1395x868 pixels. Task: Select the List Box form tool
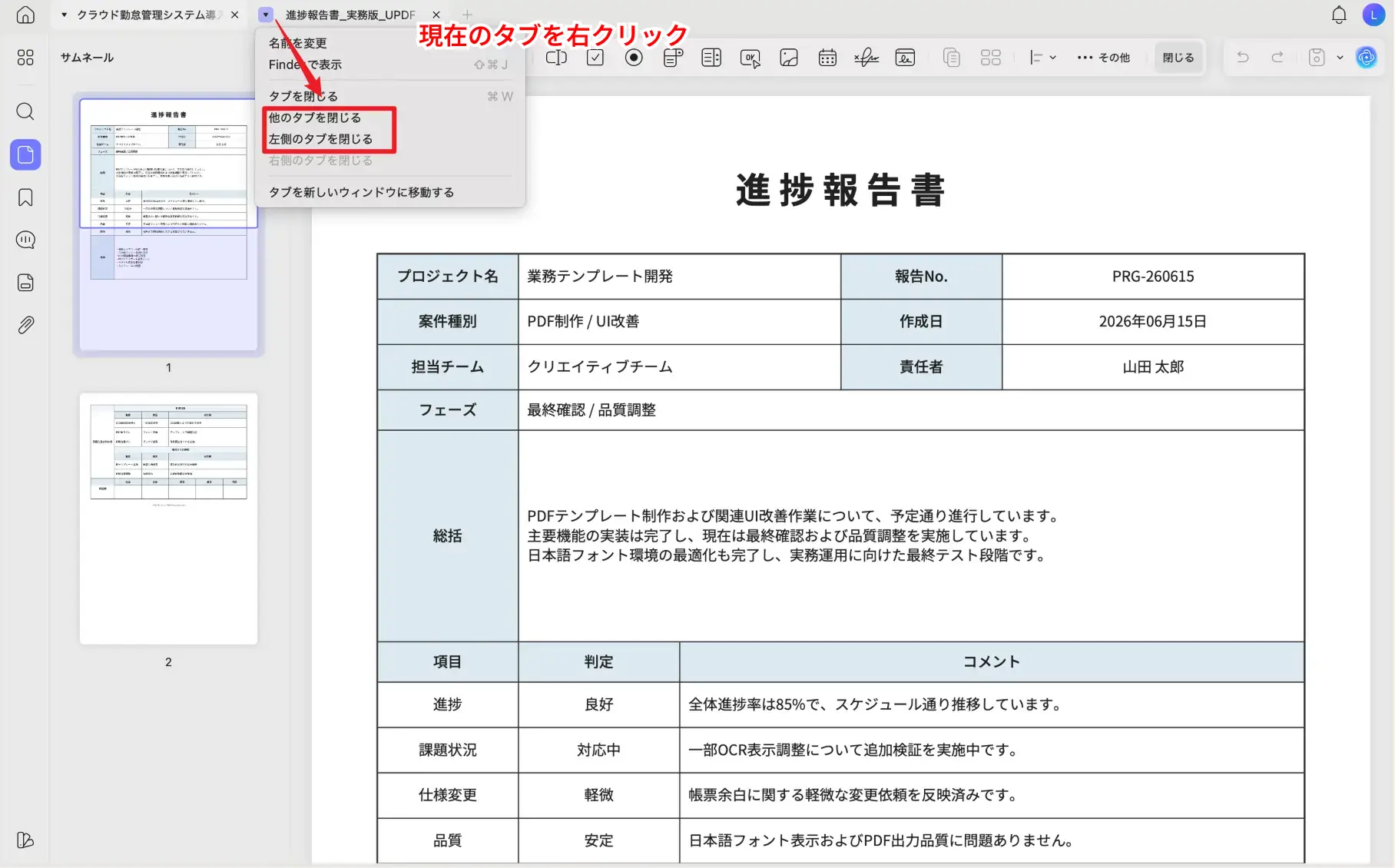coord(711,58)
